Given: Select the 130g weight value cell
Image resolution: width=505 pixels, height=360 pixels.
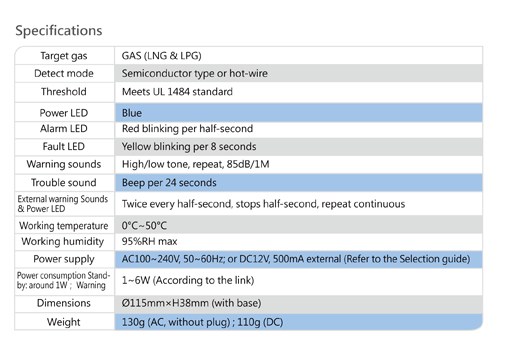Looking at the screenshot, I should tap(299, 322).
